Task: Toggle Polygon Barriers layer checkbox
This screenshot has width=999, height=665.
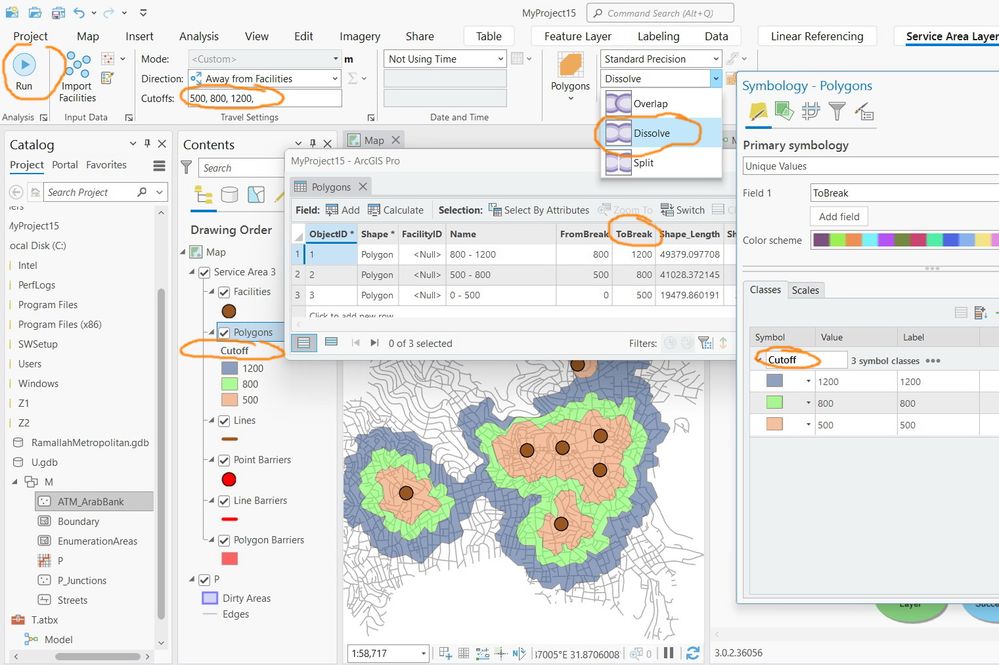Action: (224, 541)
